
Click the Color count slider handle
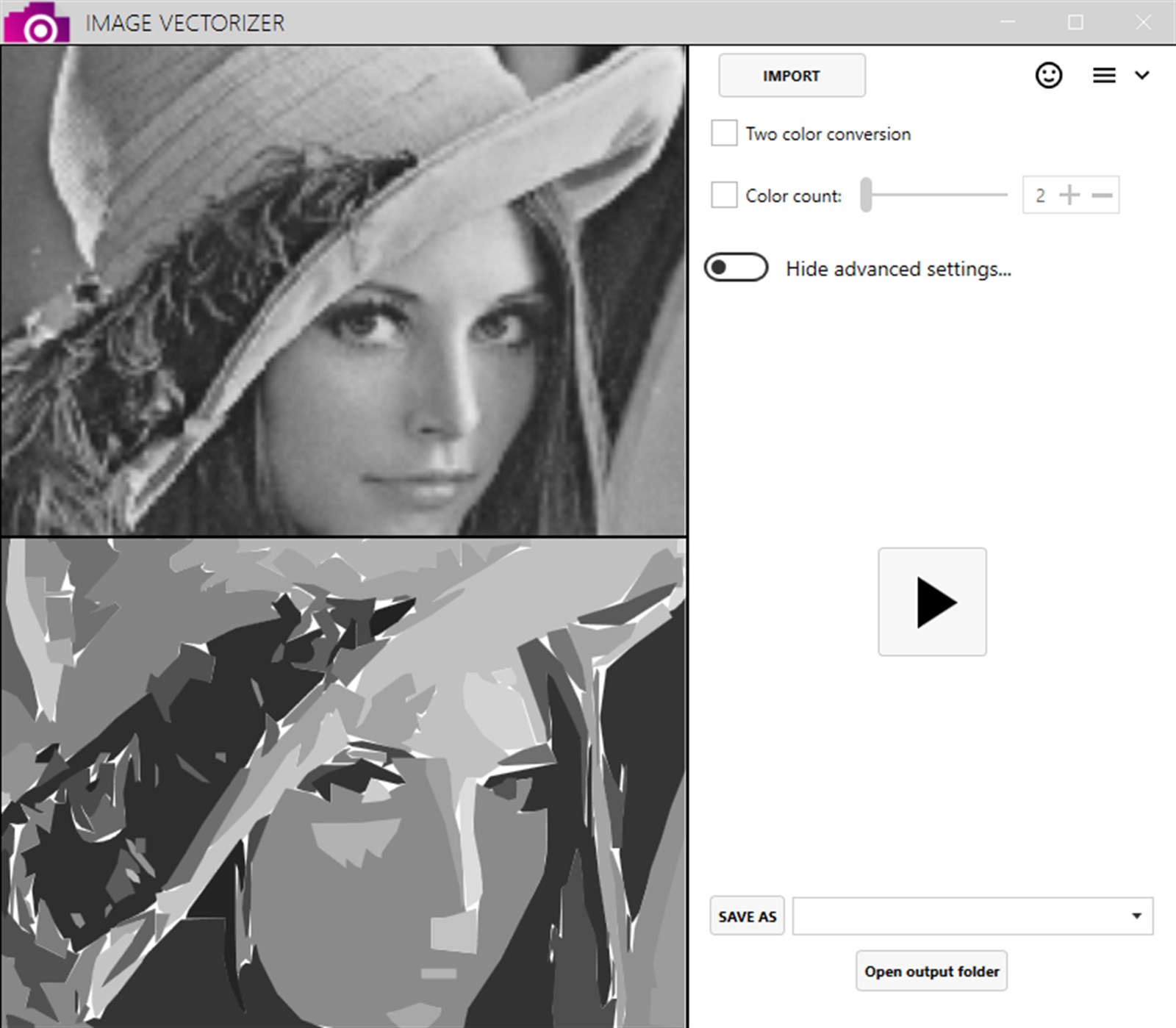[x=867, y=195]
